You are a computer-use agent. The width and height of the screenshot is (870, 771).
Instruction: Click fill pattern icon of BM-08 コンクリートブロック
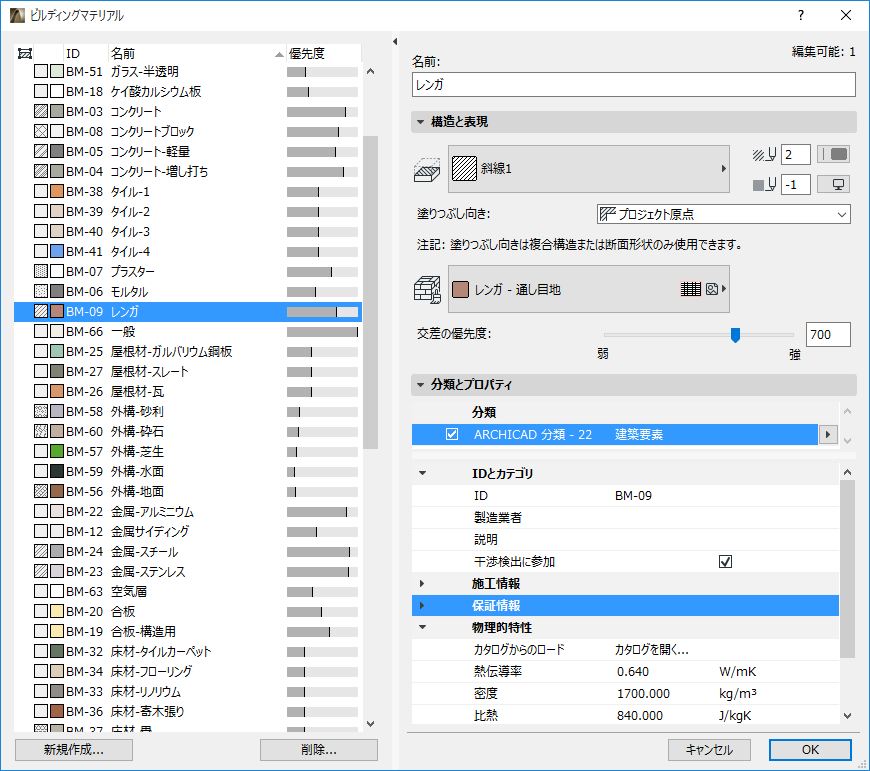[41, 131]
